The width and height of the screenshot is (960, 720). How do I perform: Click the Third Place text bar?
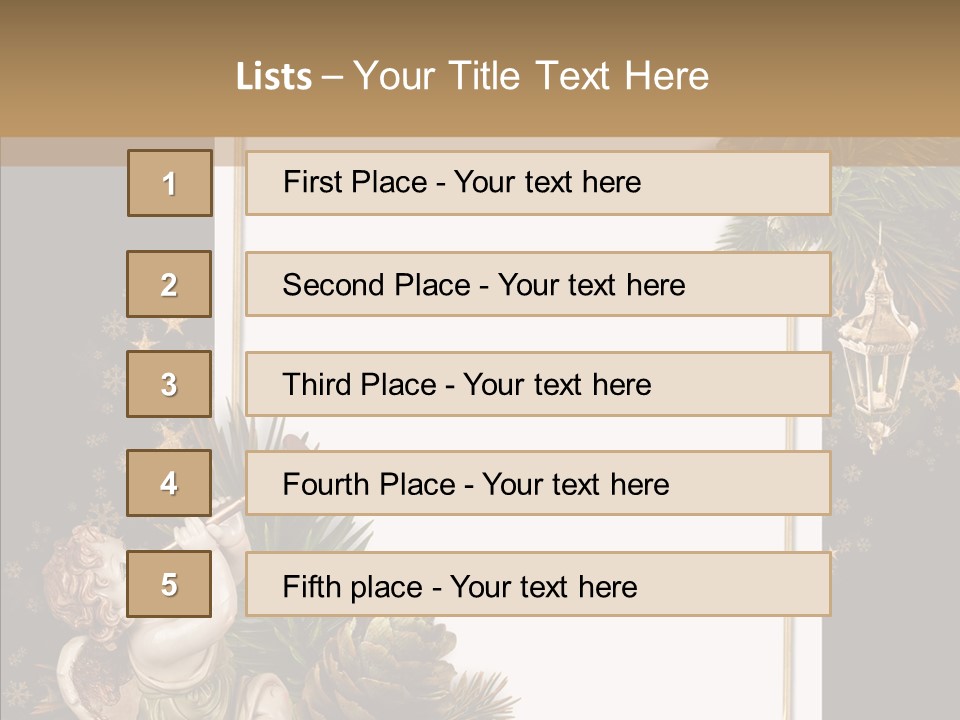tap(537, 384)
